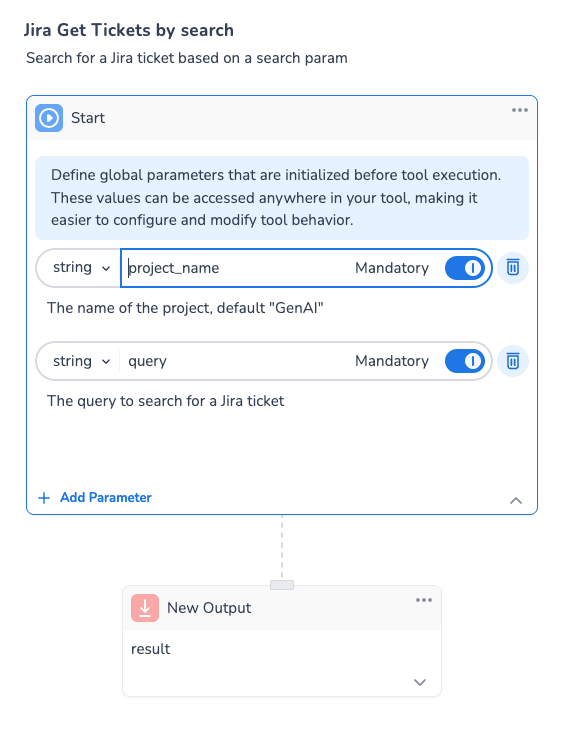The image size is (561, 743).
Task: Click the Add Parameter link
Action: (x=106, y=498)
